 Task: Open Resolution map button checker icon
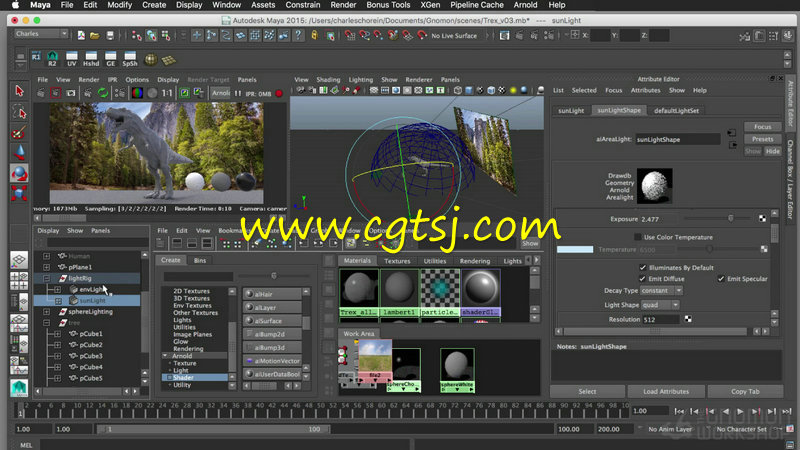pos(688,319)
